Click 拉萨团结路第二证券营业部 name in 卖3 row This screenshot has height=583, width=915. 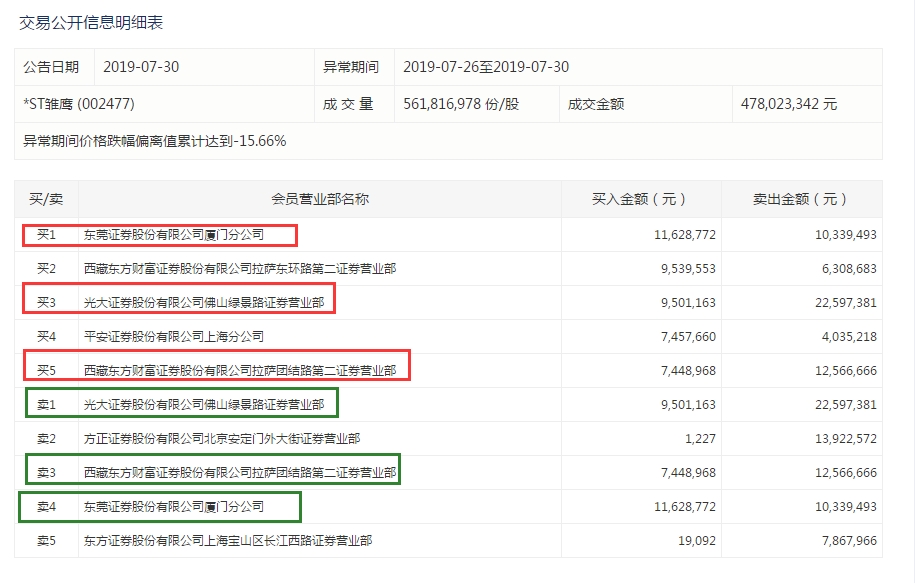240,472
